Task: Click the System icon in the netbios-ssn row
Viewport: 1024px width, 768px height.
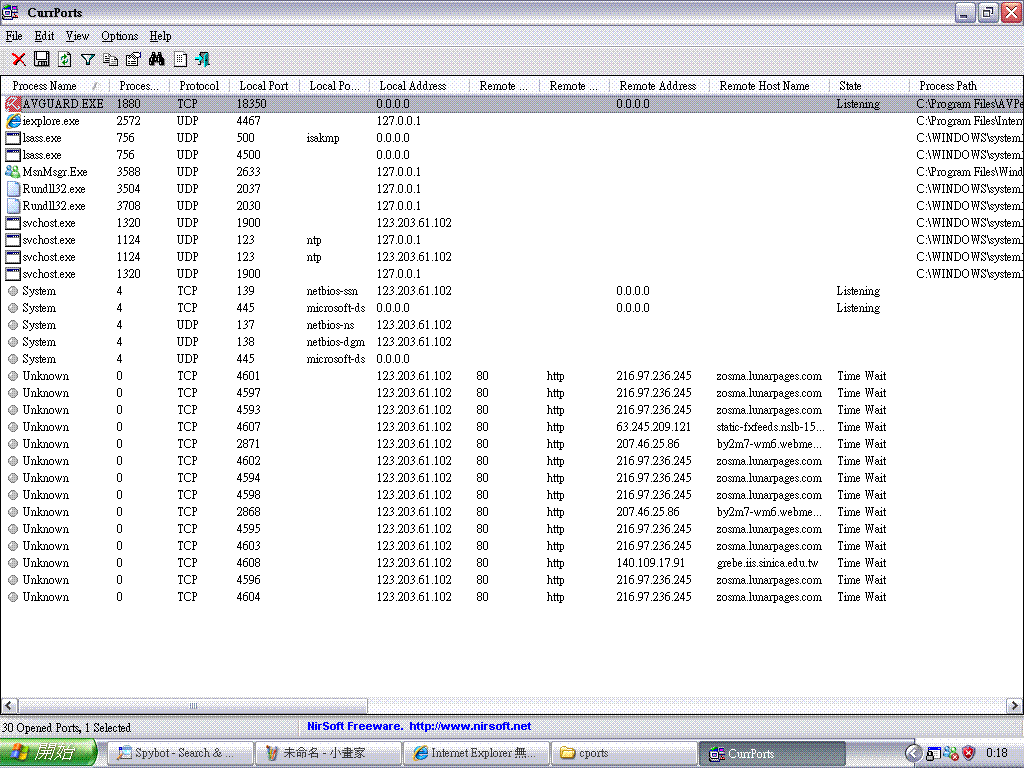Action: click(12, 291)
